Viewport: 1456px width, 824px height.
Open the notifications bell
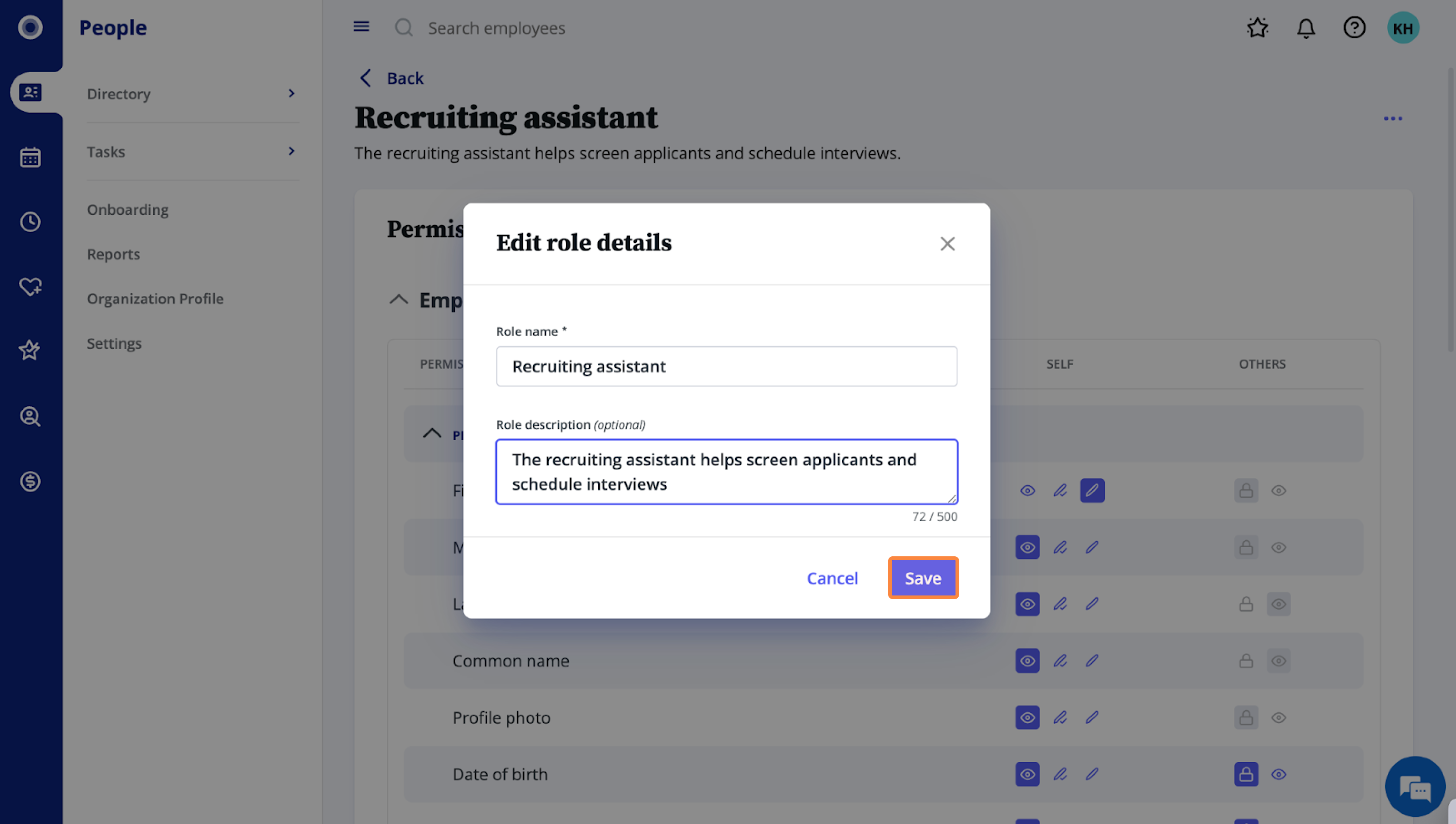(1305, 28)
